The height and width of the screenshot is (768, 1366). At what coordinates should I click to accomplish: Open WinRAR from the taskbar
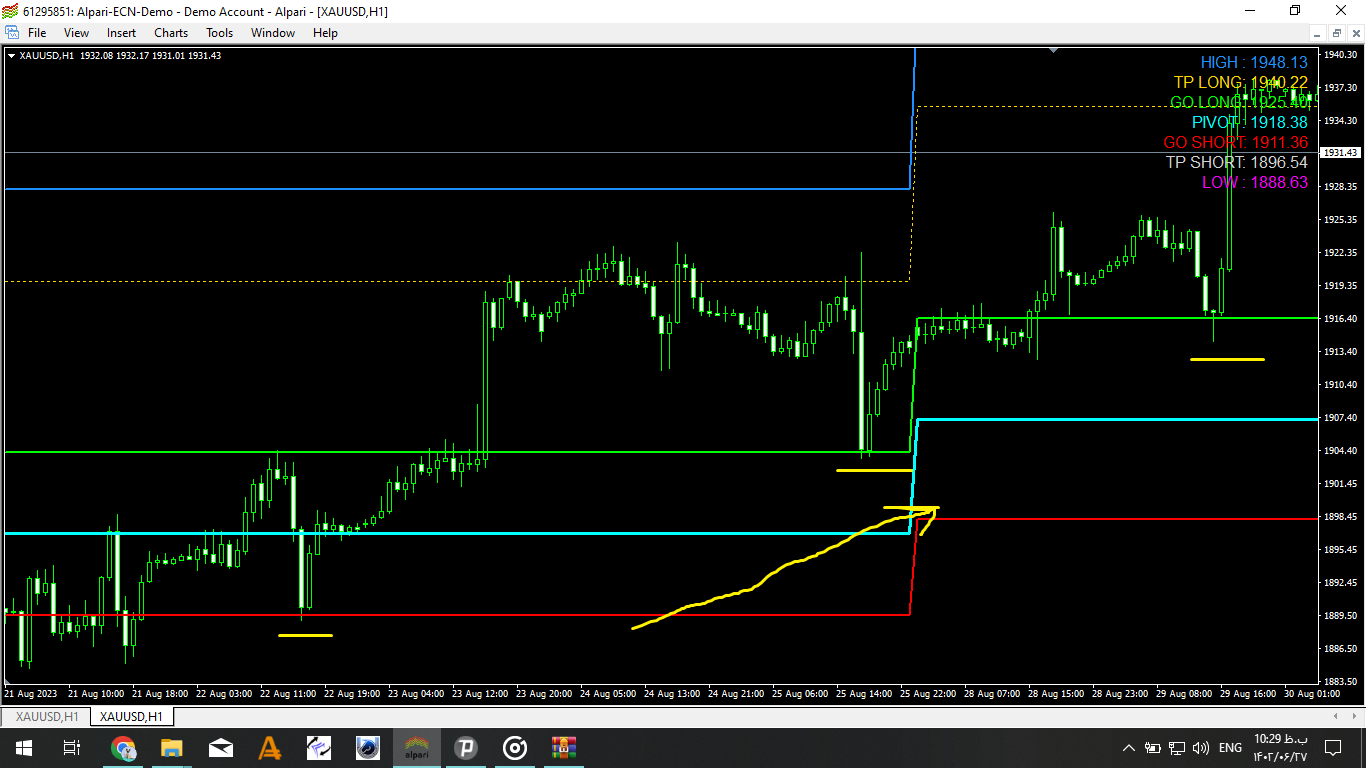tap(564, 748)
